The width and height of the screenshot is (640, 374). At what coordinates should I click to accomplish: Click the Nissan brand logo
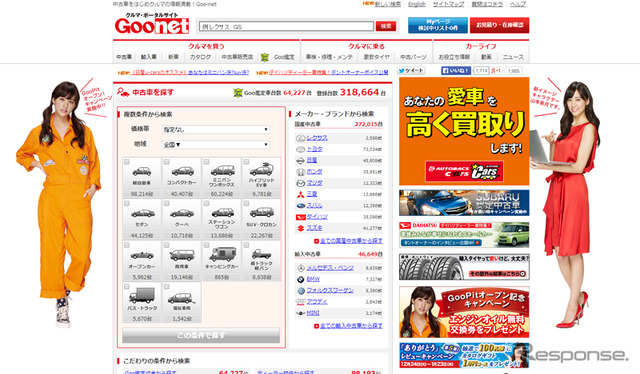(300, 161)
